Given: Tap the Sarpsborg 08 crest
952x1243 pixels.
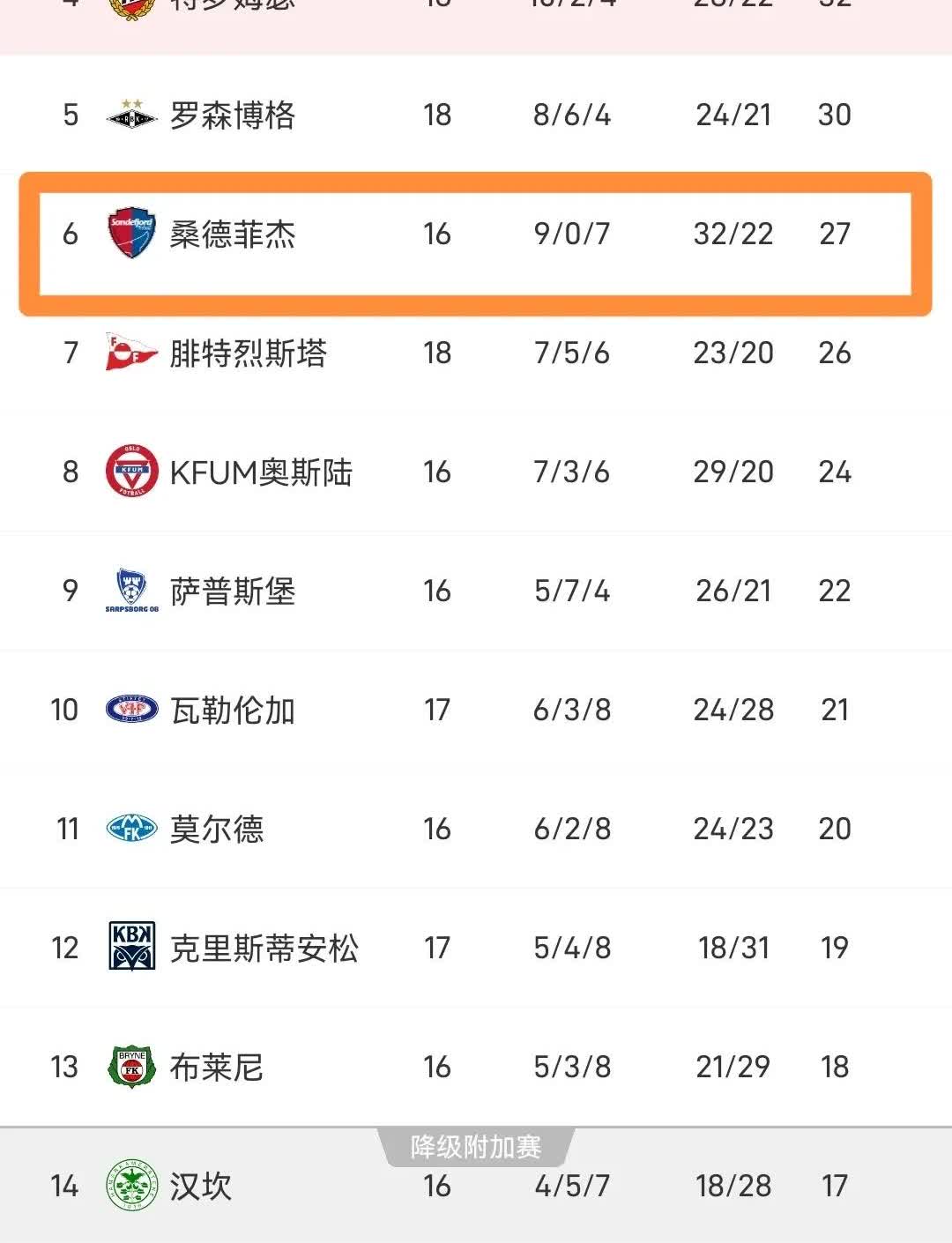Looking at the screenshot, I should [x=131, y=591].
